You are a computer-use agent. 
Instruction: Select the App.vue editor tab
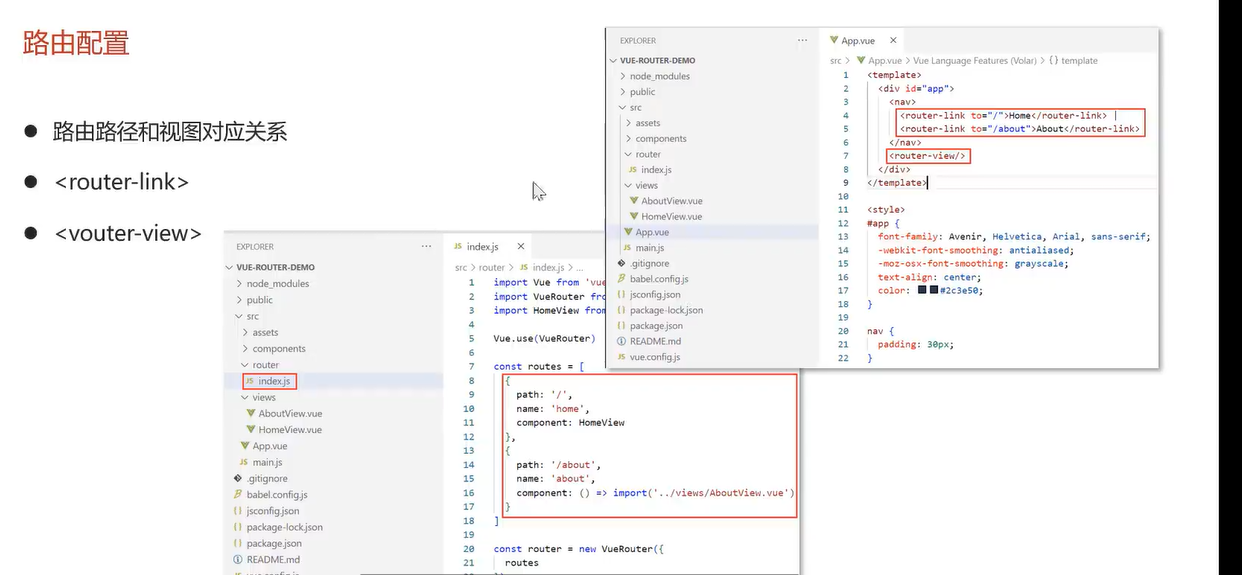[858, 40]
